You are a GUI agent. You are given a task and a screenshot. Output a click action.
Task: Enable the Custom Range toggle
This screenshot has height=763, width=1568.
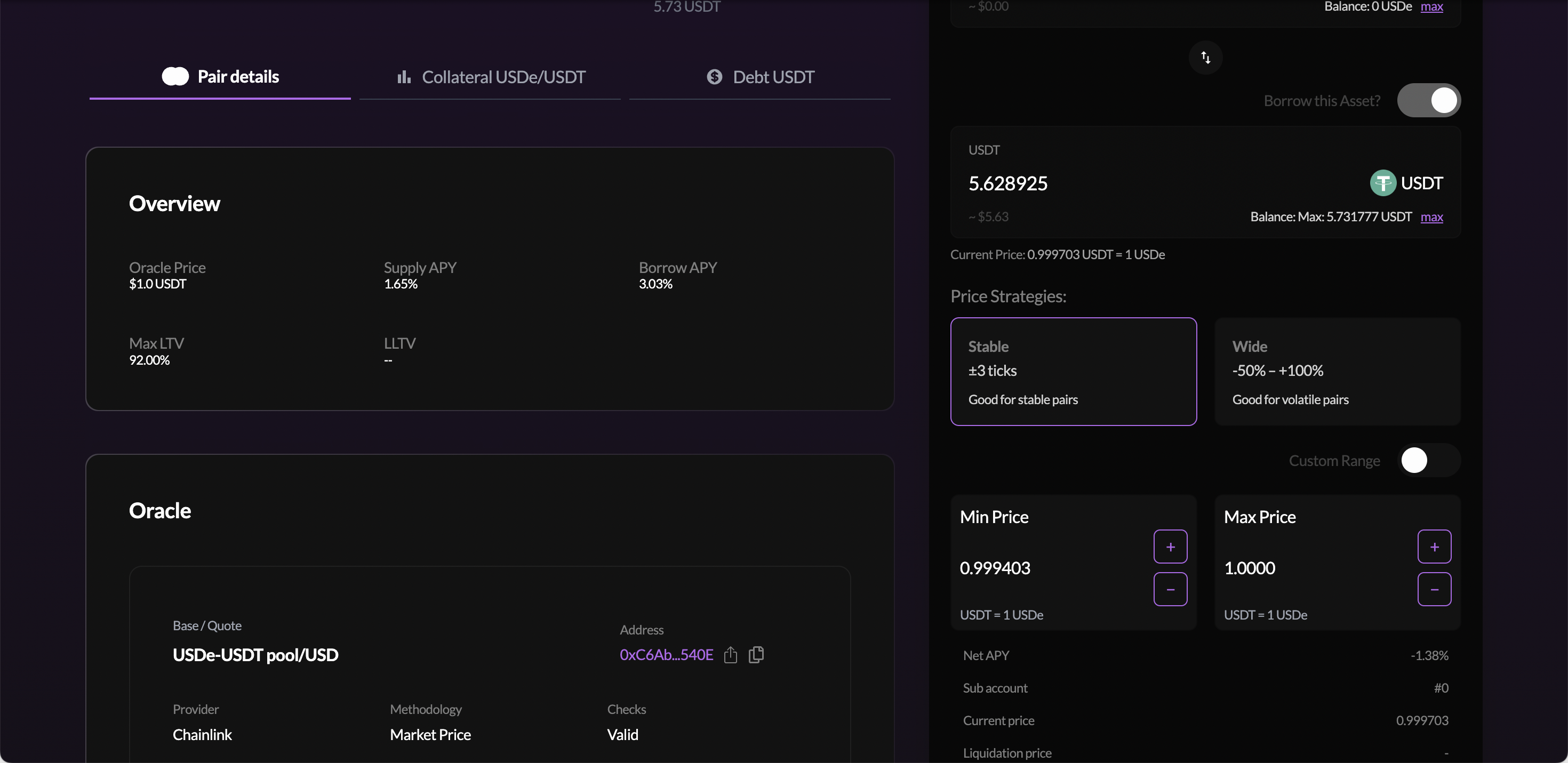(x=1428, y=461)
